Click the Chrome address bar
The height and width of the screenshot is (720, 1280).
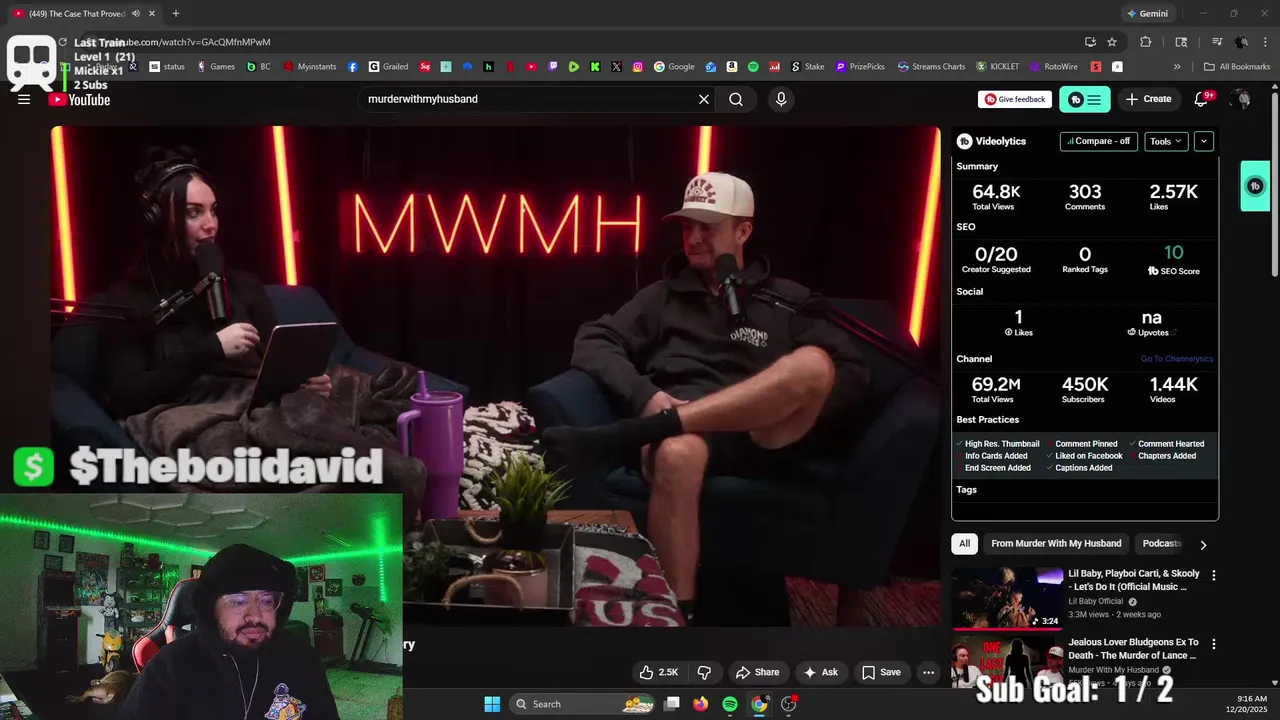coord(600,42)
